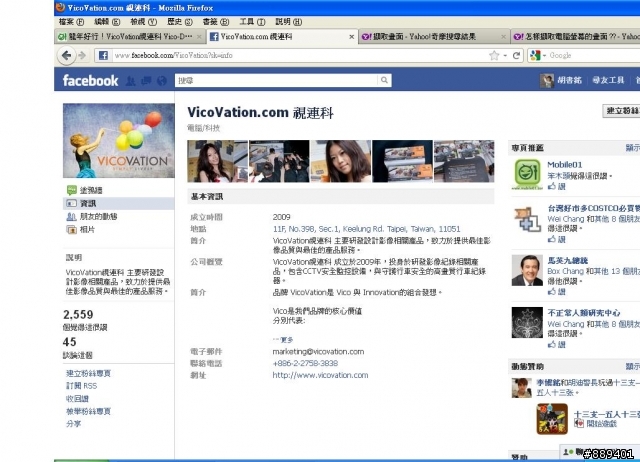This screenshot has height=462, width=640.
Task: Open the 馬英九總統 portrait thumbnail
Action: click(527, 270)
